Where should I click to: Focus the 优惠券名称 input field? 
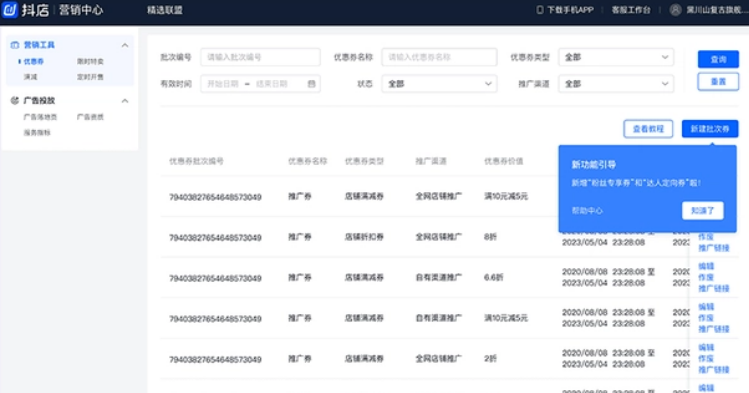pos(439,57)
